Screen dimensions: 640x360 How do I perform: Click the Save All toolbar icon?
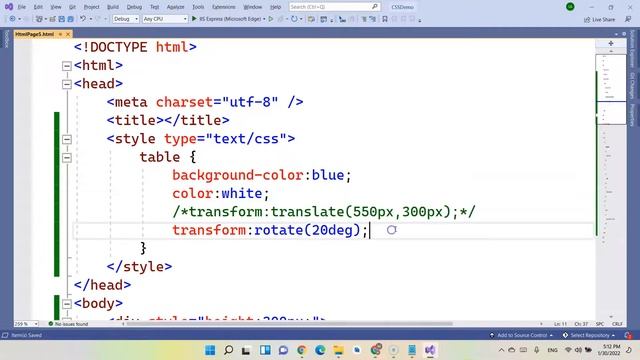[x=71, y=19]
